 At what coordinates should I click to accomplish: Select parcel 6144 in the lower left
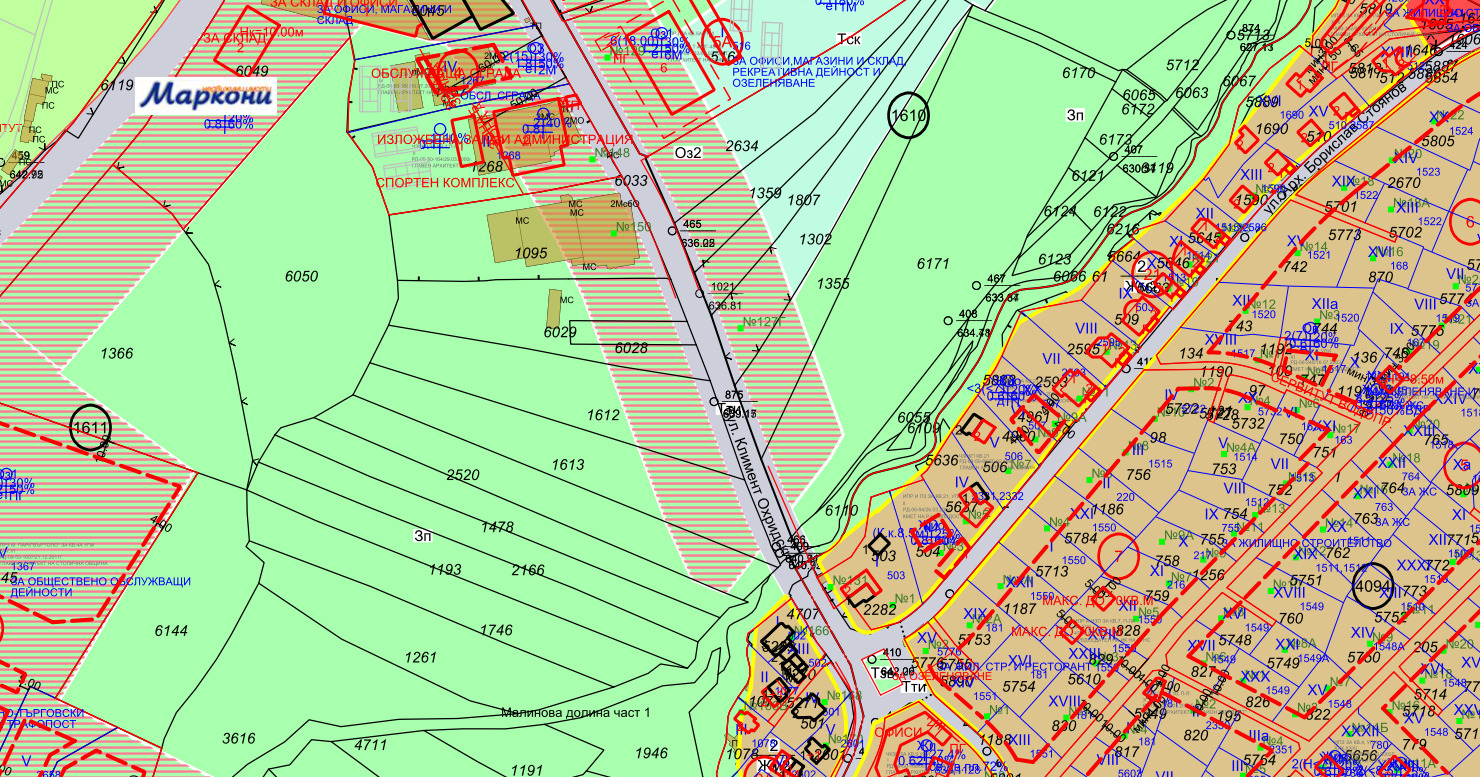(x=171, y=630)
